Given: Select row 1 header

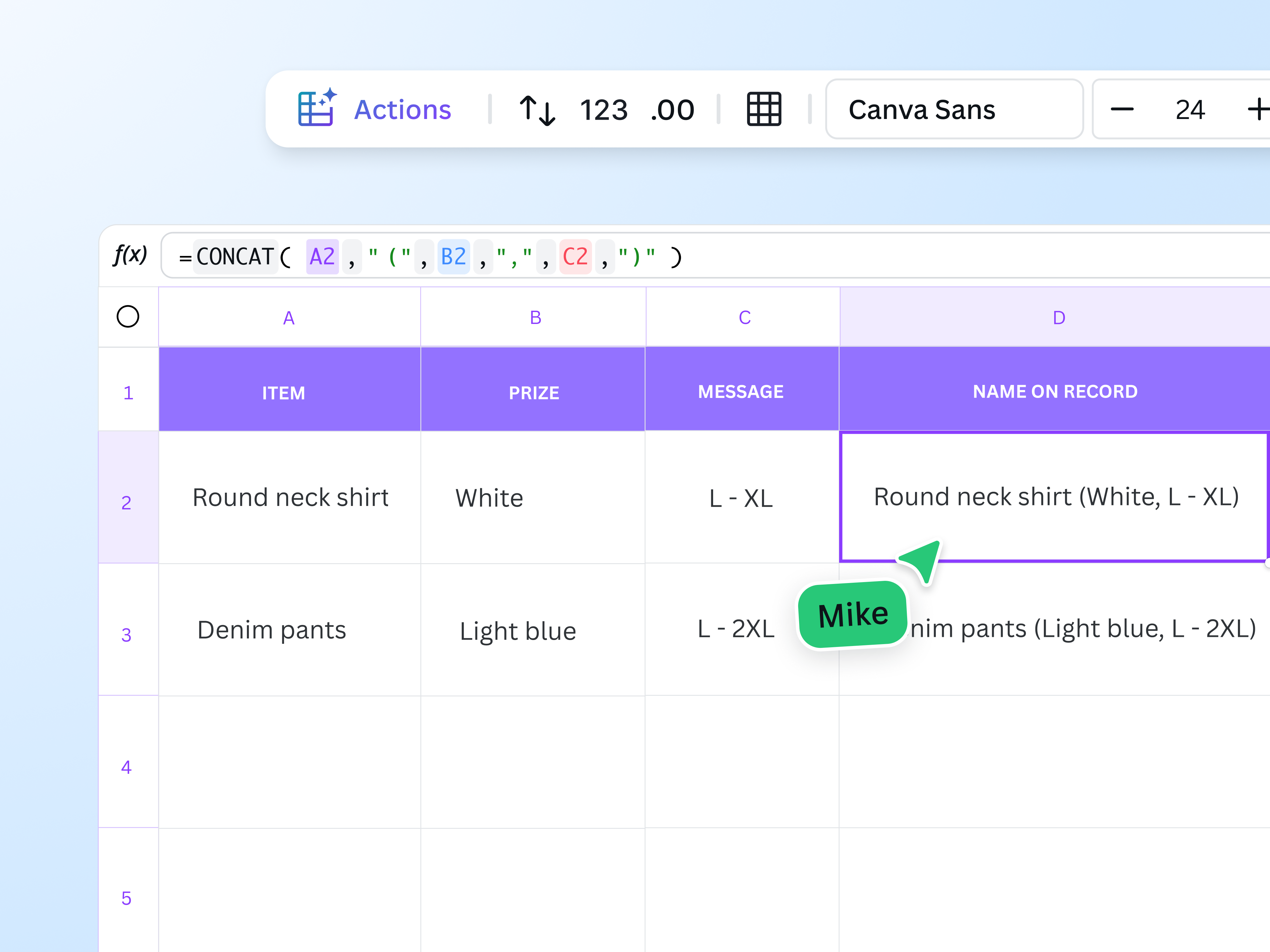Looking at the screenshot, I should click(129, 389).
